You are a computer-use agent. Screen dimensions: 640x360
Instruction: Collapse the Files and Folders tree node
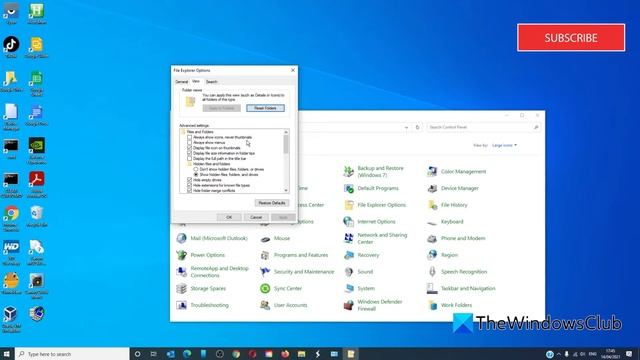[x=183, y=132]
